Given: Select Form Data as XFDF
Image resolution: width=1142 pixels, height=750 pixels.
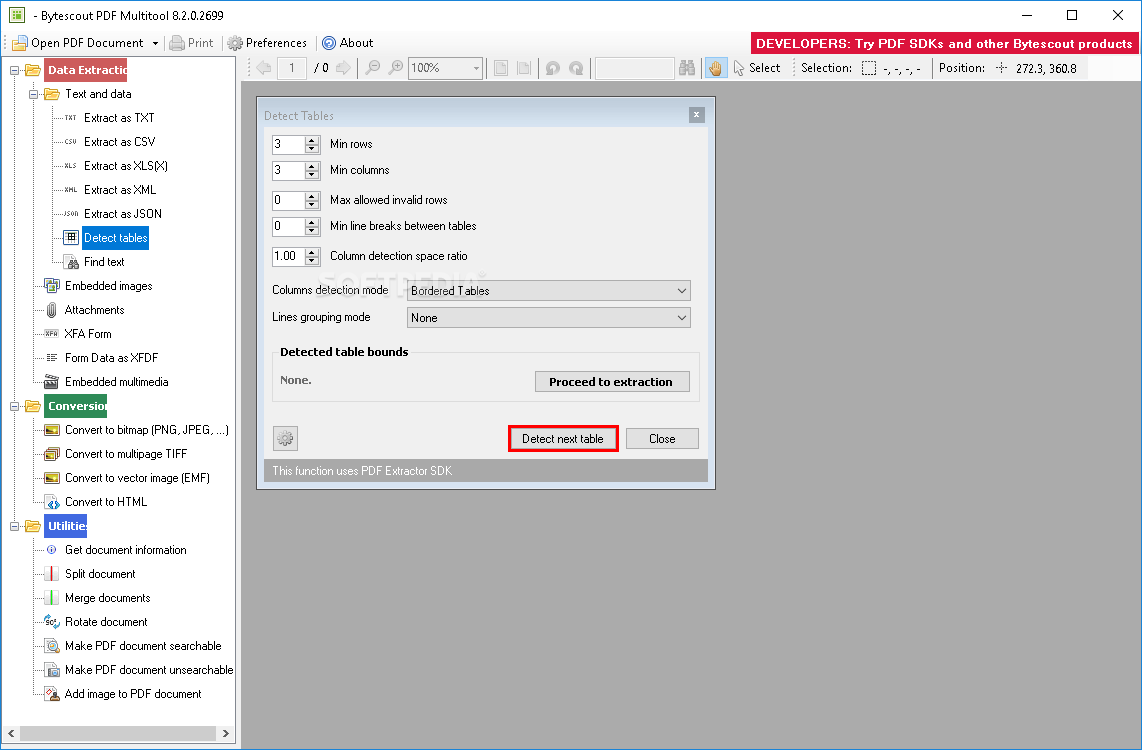Looking at the screenshot, I should pos(111,358).
